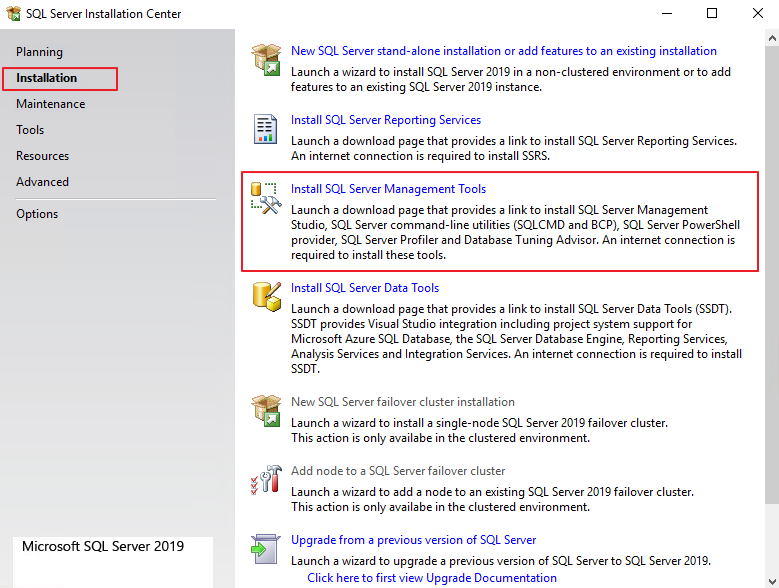779x588 pixels.
Task: Click the Add node wrench icon
Action: (266, 479)
